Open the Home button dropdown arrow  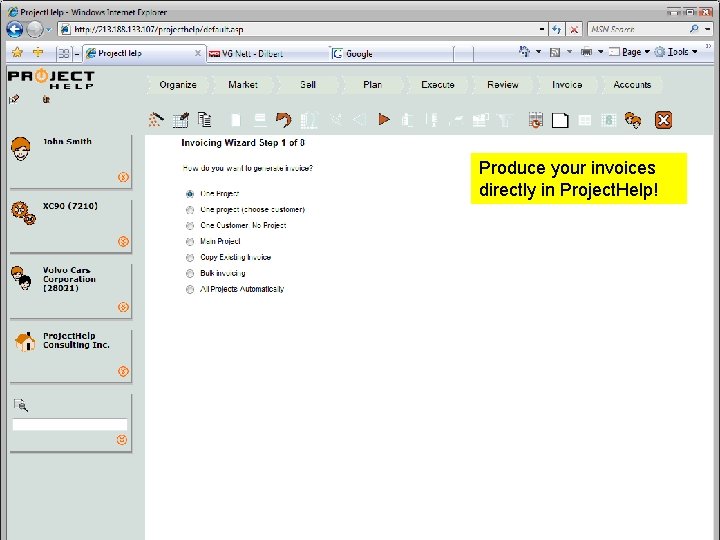538,51
